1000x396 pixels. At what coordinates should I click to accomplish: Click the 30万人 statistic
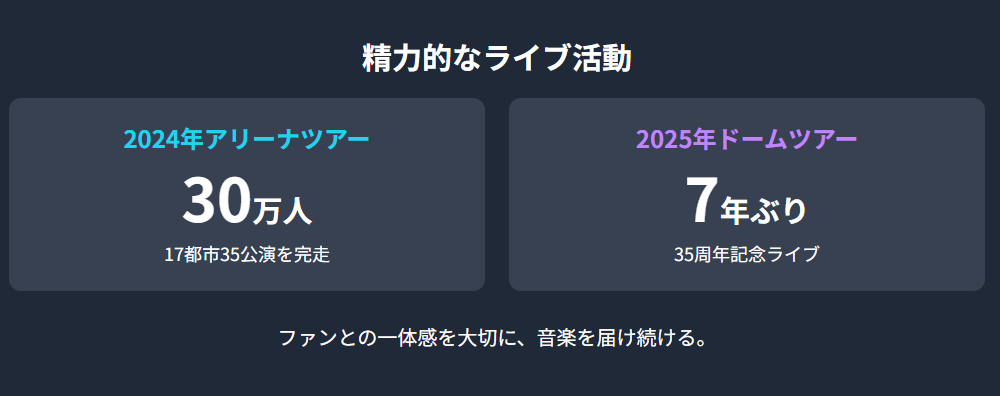247,201
